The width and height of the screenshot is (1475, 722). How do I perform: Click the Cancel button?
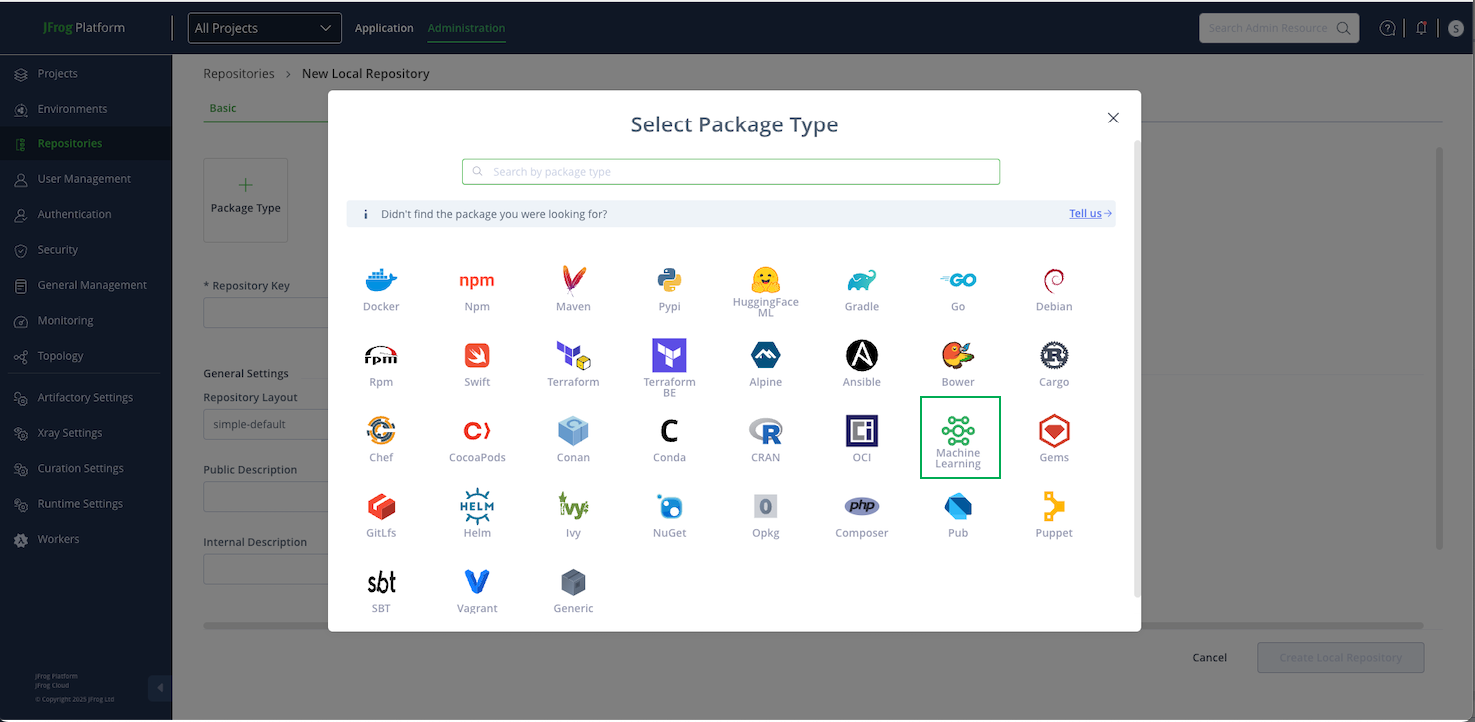1209,658
